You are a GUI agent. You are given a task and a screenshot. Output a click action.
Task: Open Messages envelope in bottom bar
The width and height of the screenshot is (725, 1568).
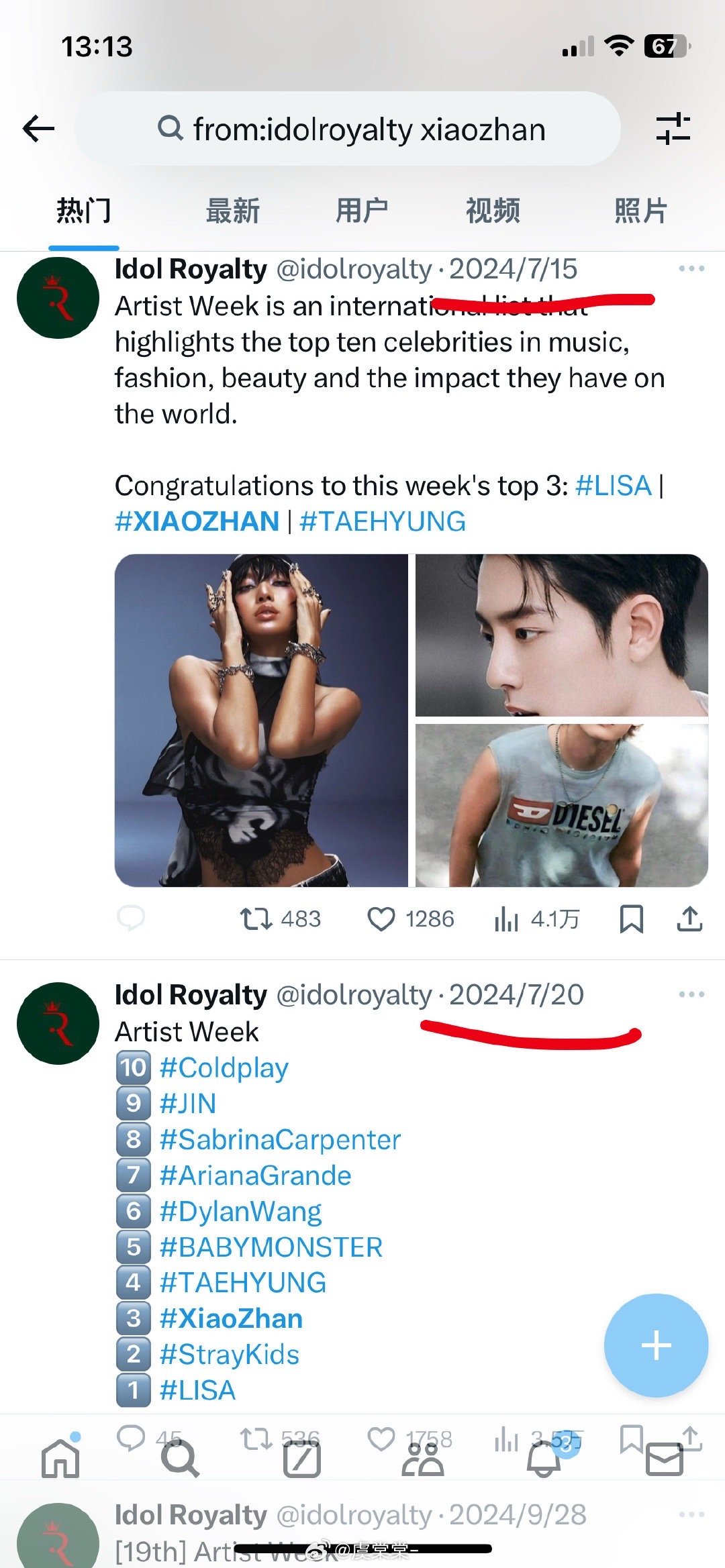tap(665, 1459)
